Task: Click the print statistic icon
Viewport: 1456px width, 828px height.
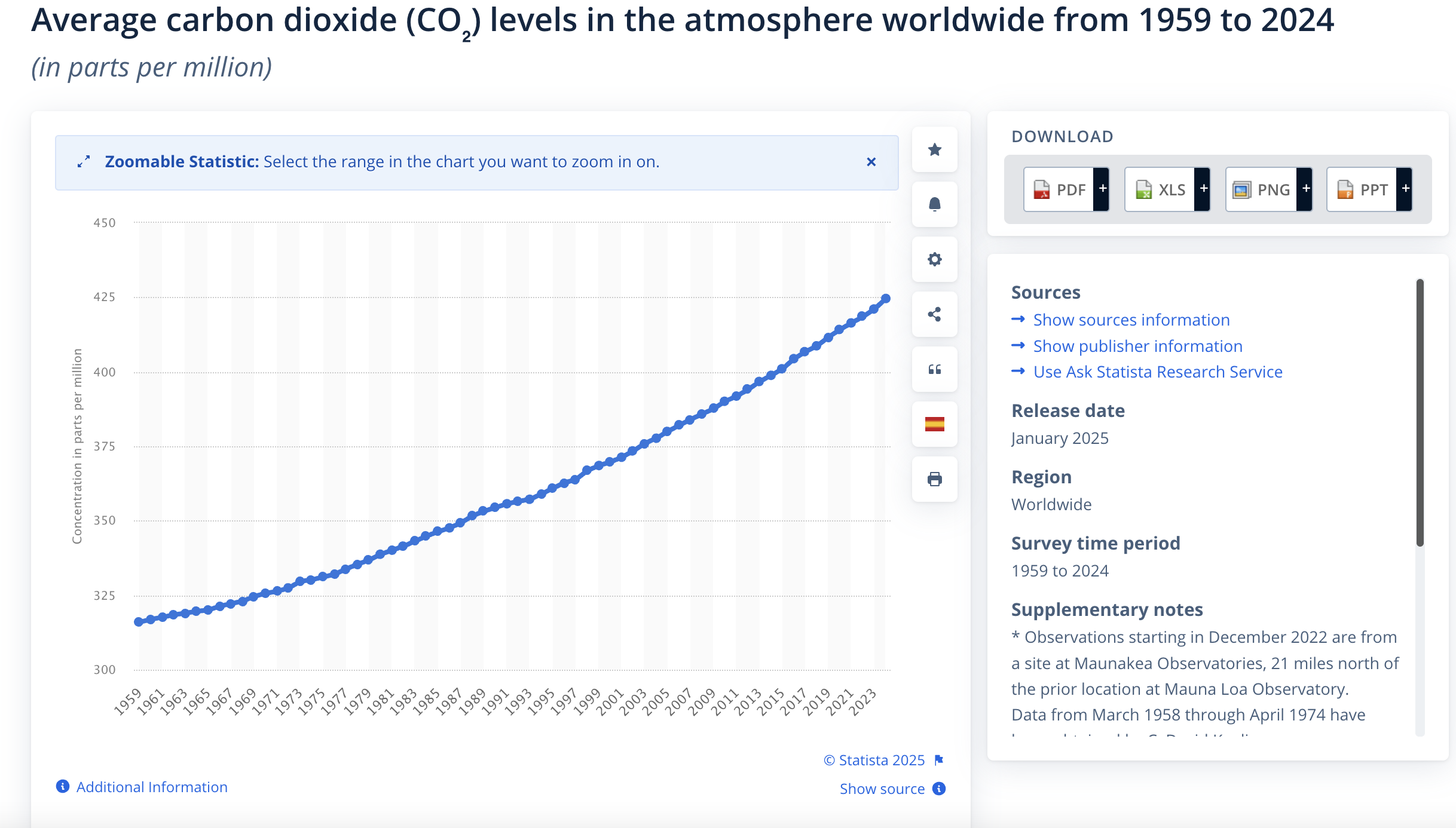Action: pyautogui.click(x=935, y=479)
